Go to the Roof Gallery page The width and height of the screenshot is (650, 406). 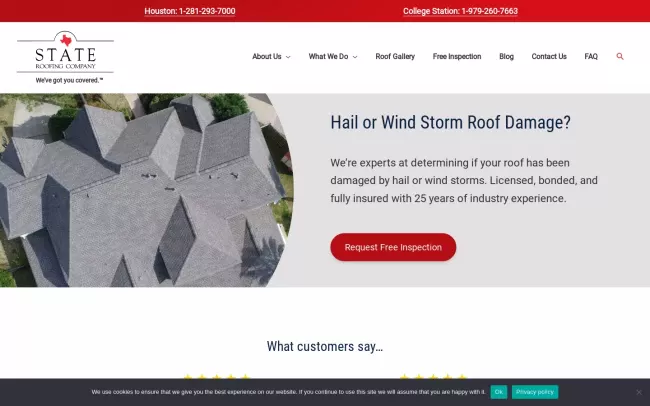tap(395, 57)
